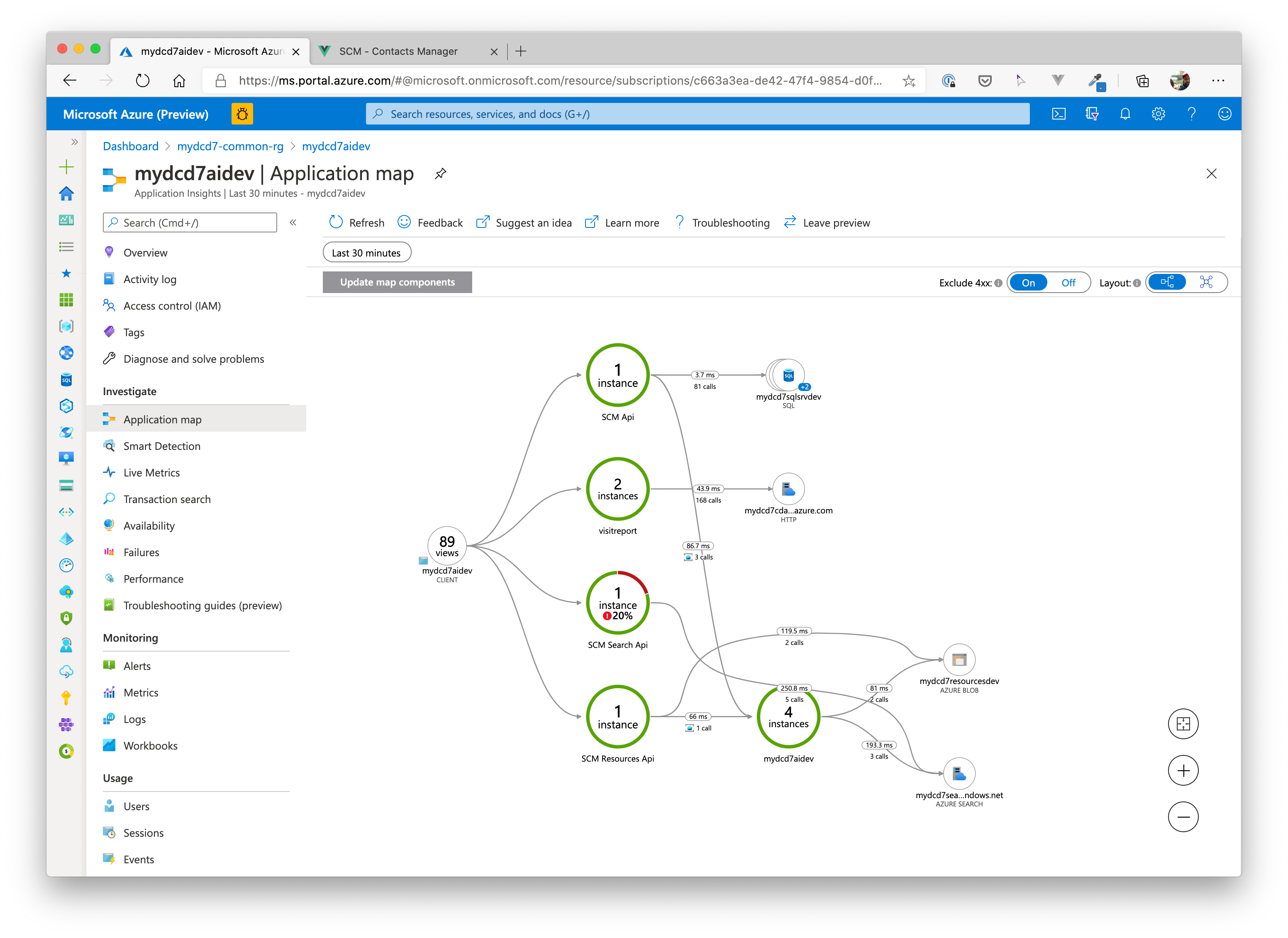Click the orange bug report icon

[242, 114]
